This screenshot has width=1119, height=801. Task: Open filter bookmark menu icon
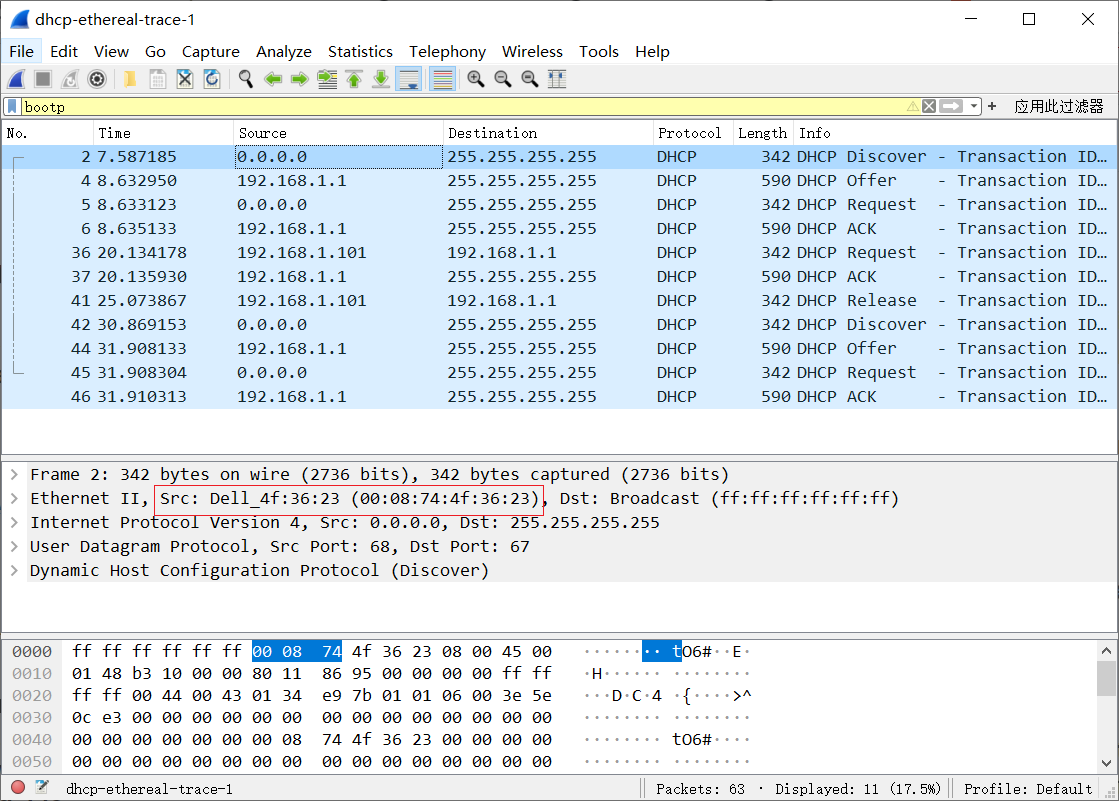[12, 106]
